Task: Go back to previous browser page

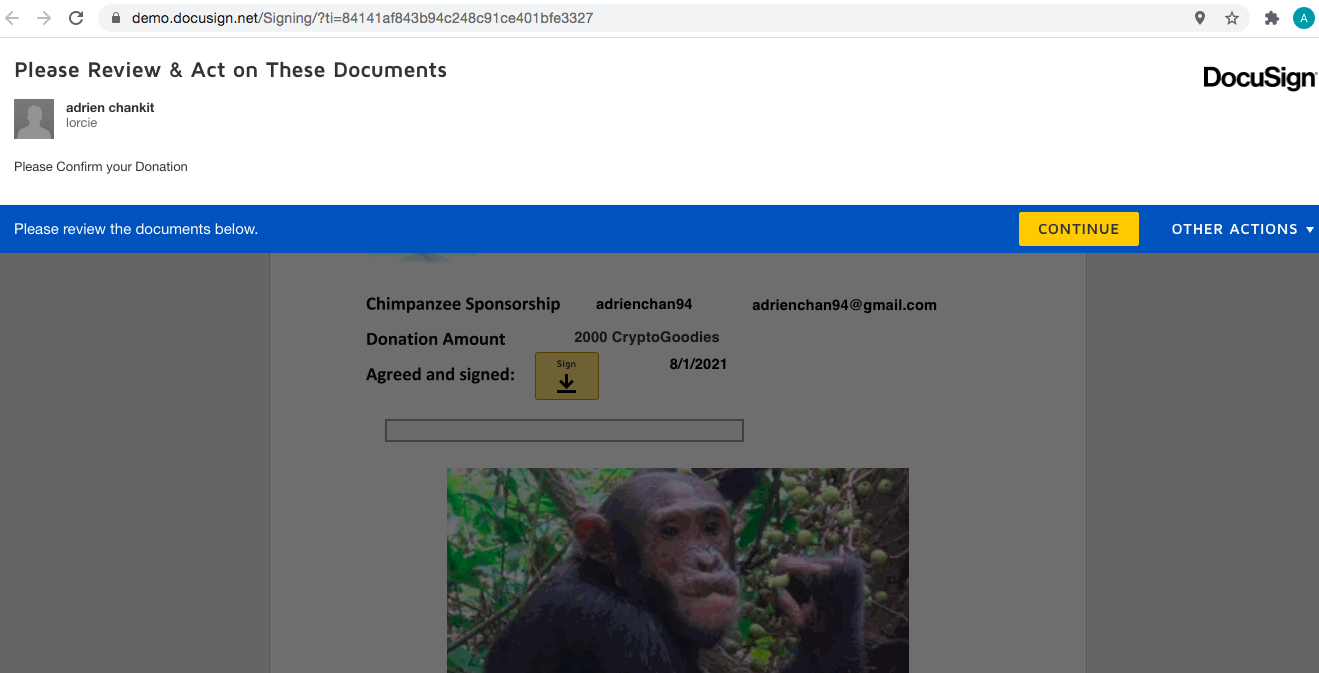Action: pos(13,18)
